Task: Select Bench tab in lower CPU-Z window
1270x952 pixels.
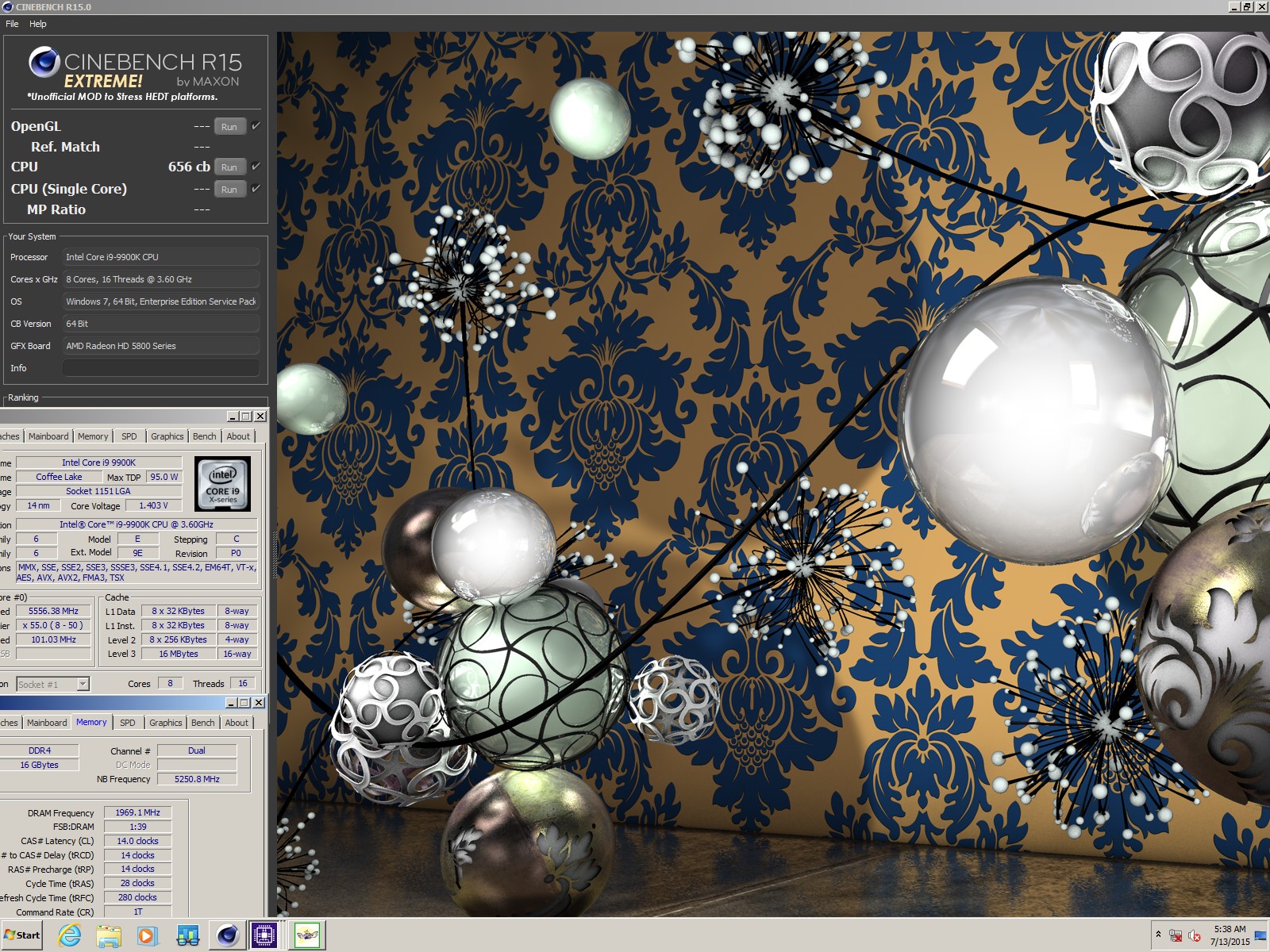Action: point(202,723)
